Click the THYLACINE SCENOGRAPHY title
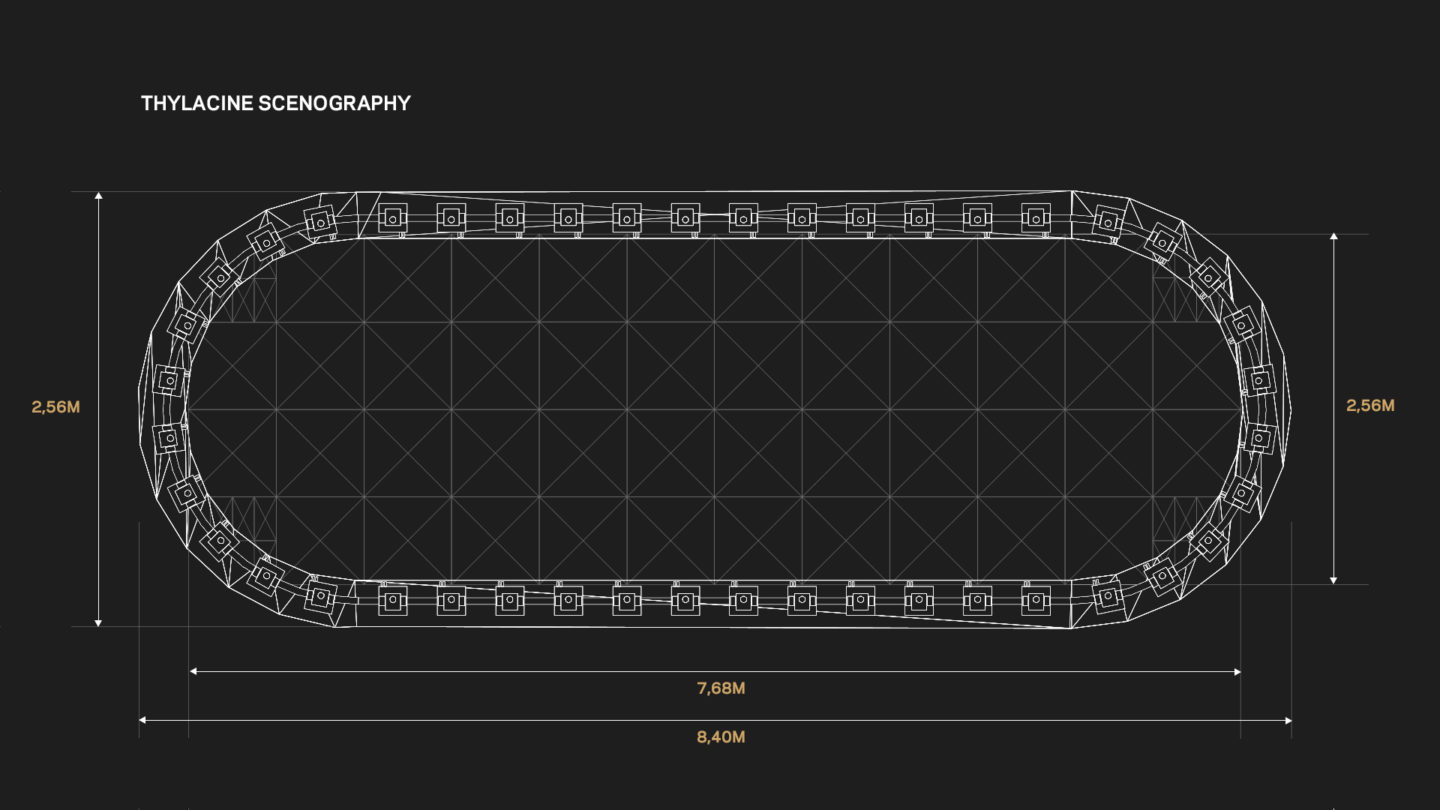Screen dimensions: 1440x810 point(276,103)
